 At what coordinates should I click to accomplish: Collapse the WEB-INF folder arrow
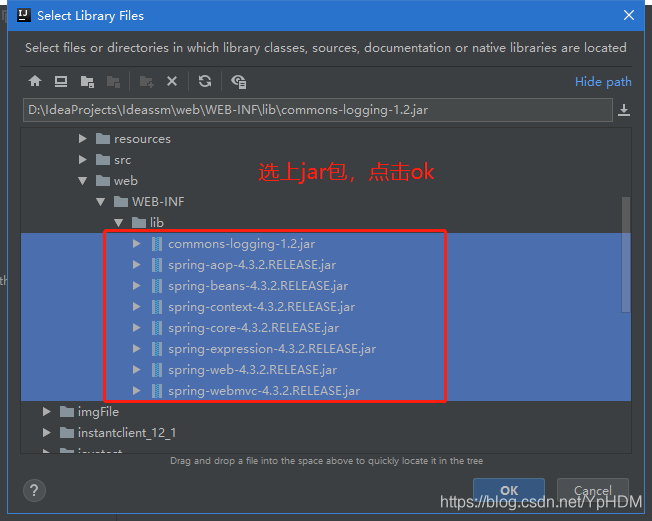[100, 202]
